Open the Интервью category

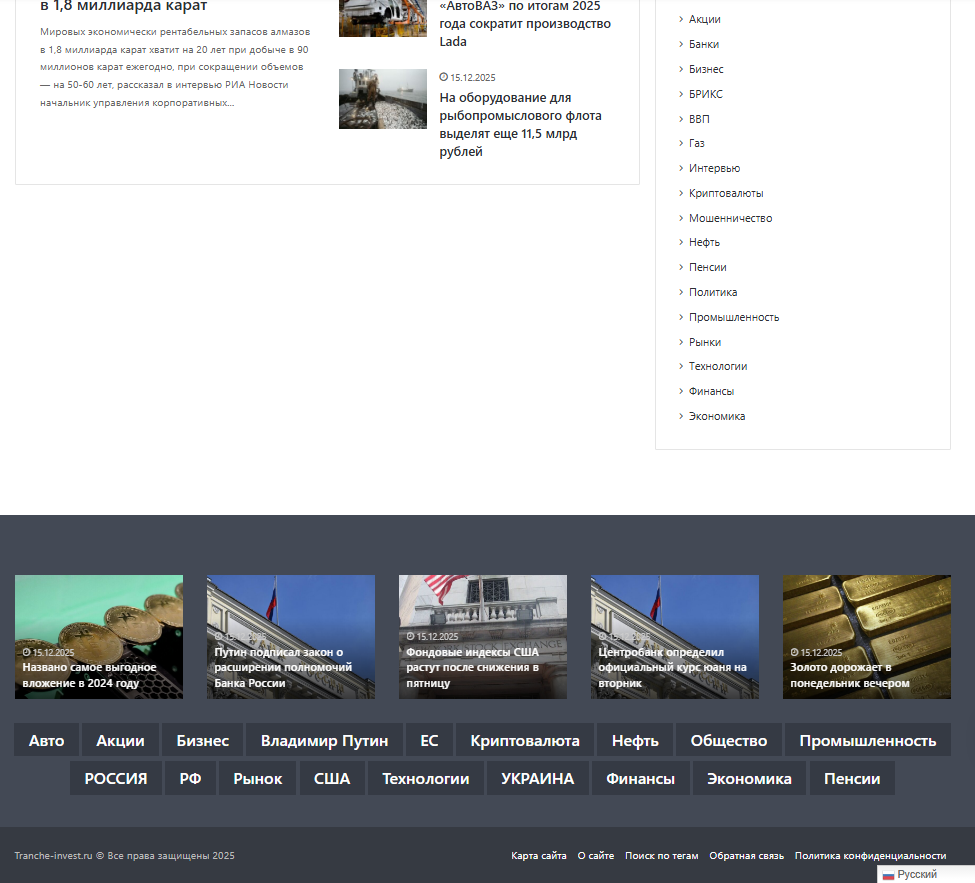click(x=714, y=168)
